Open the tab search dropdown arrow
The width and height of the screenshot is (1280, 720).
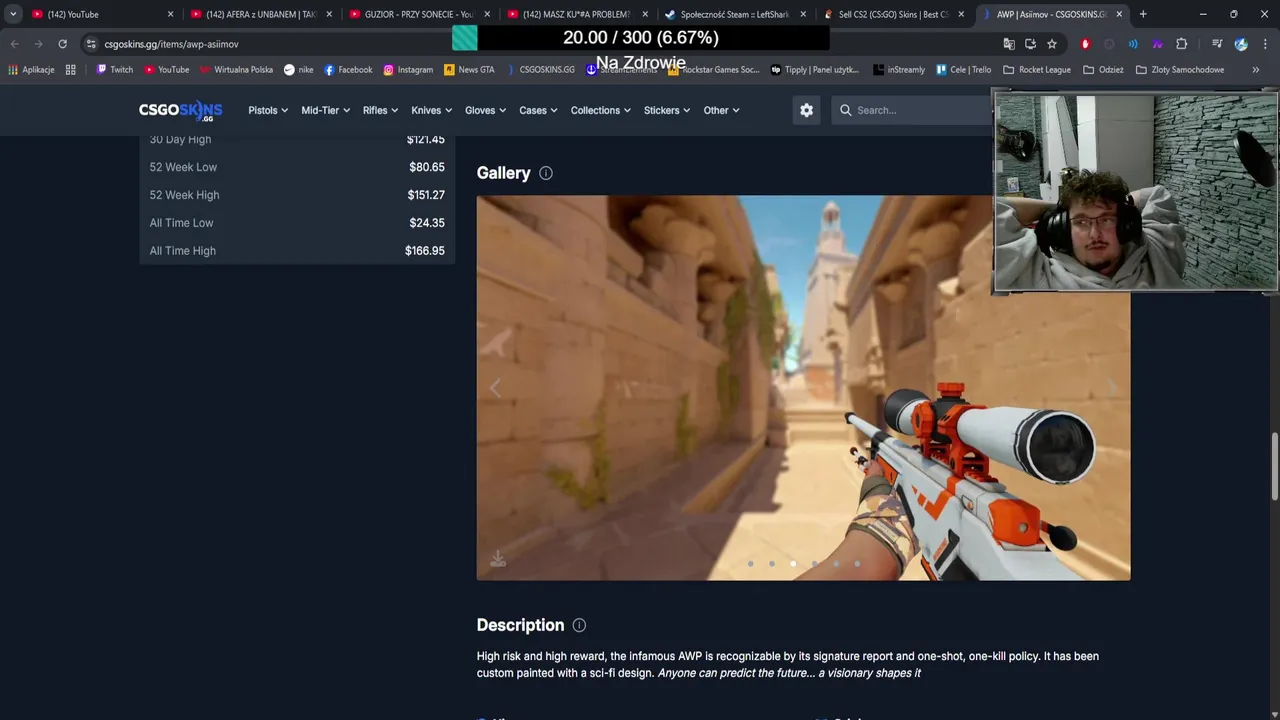[x=13, y=14]
